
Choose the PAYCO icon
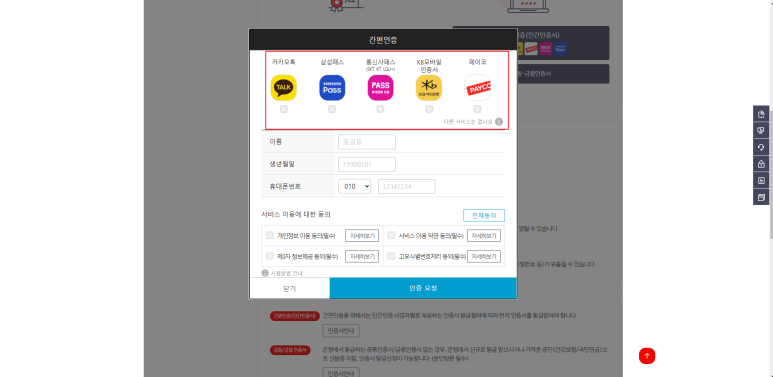pos(477,88)
